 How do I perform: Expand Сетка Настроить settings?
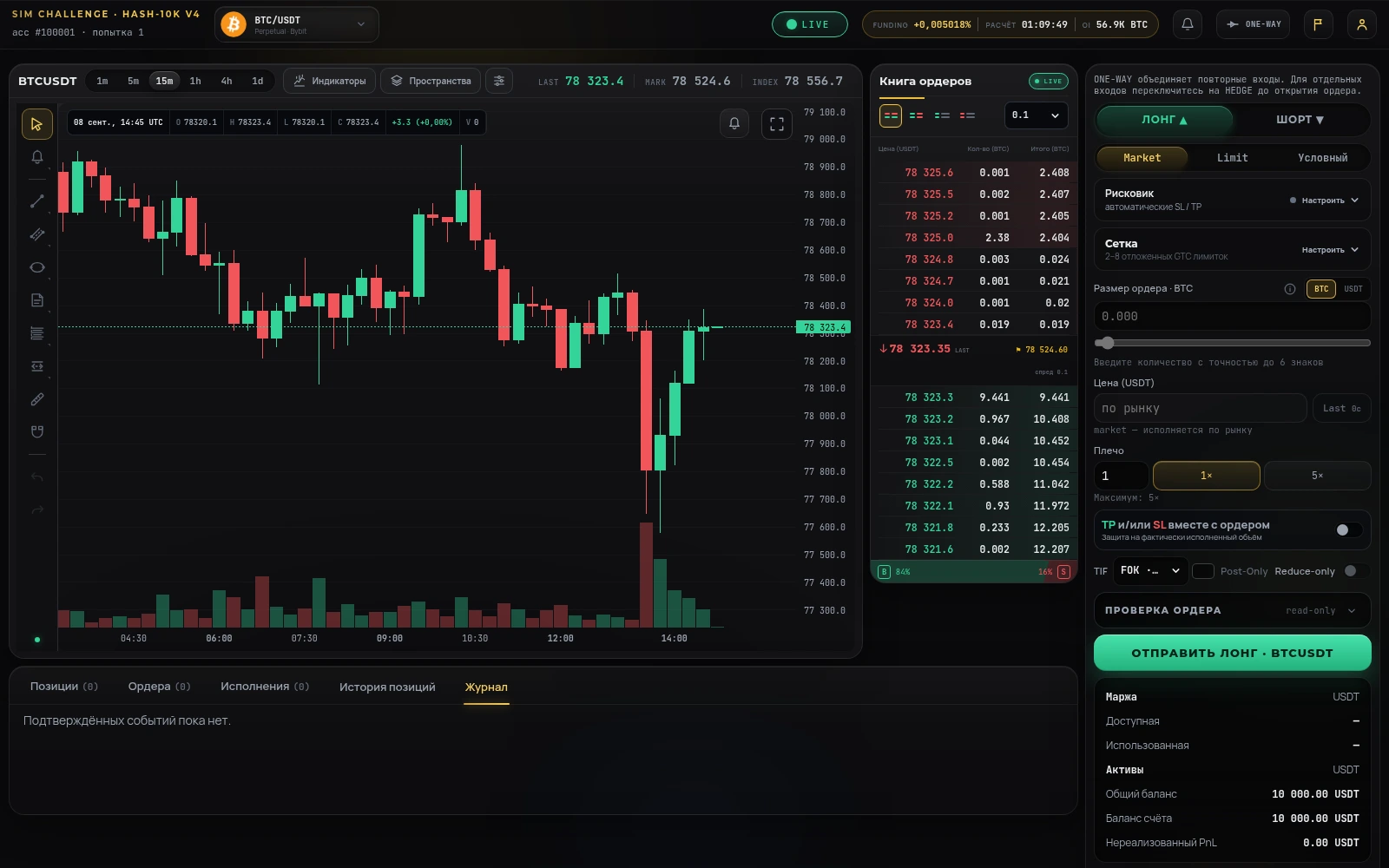1330,250
